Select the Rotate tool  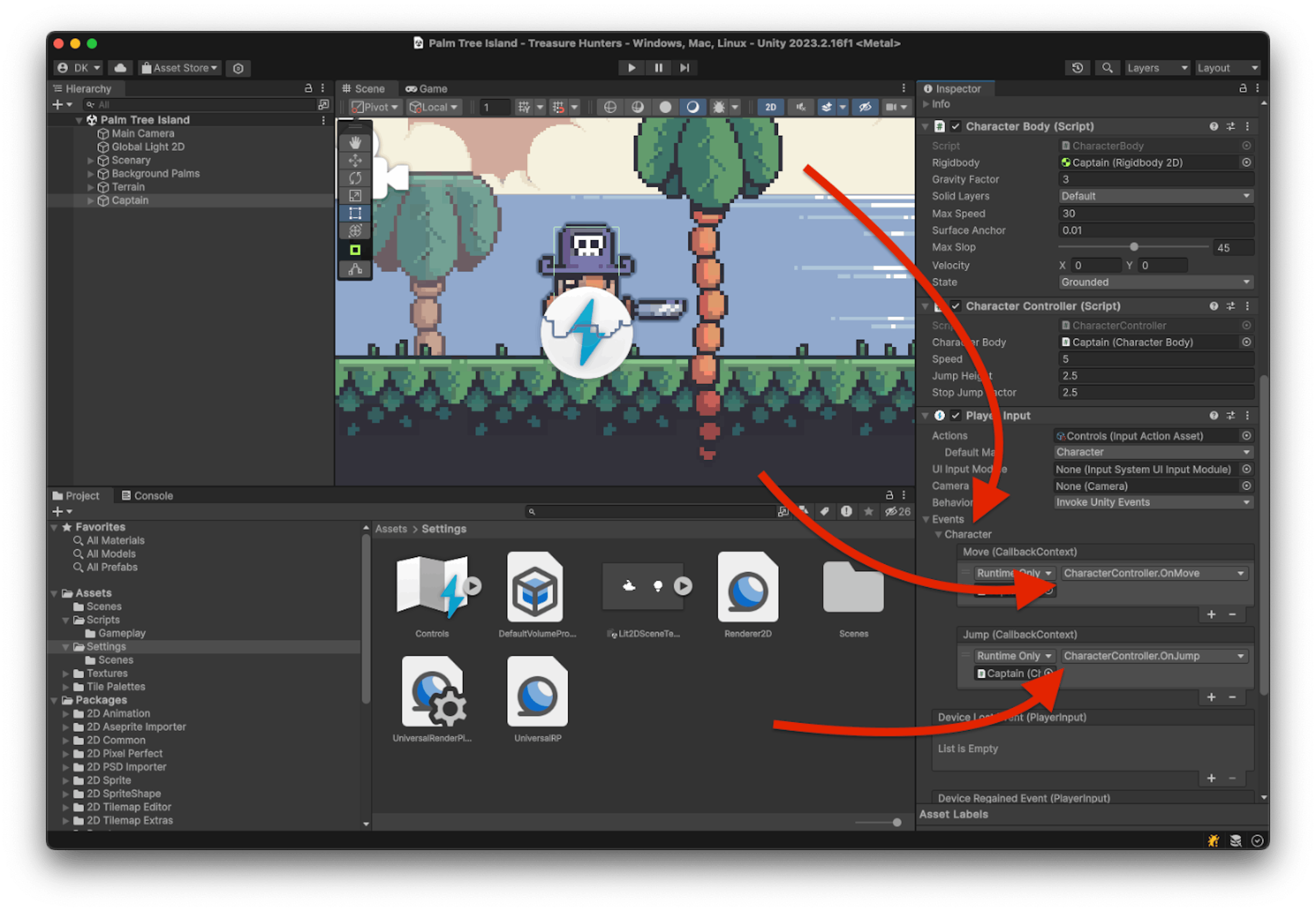[355, 178]
